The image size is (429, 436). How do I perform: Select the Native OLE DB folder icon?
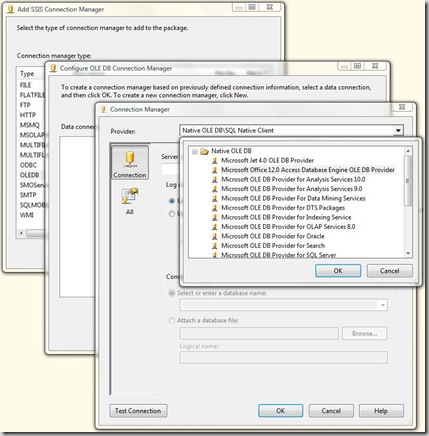pos(204,152)
